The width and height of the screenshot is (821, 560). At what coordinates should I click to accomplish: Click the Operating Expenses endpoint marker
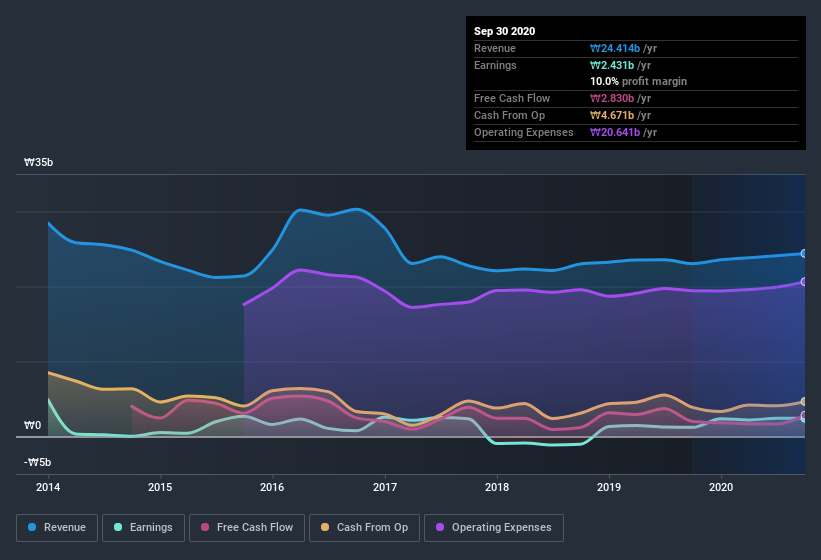tap(804, 282)
